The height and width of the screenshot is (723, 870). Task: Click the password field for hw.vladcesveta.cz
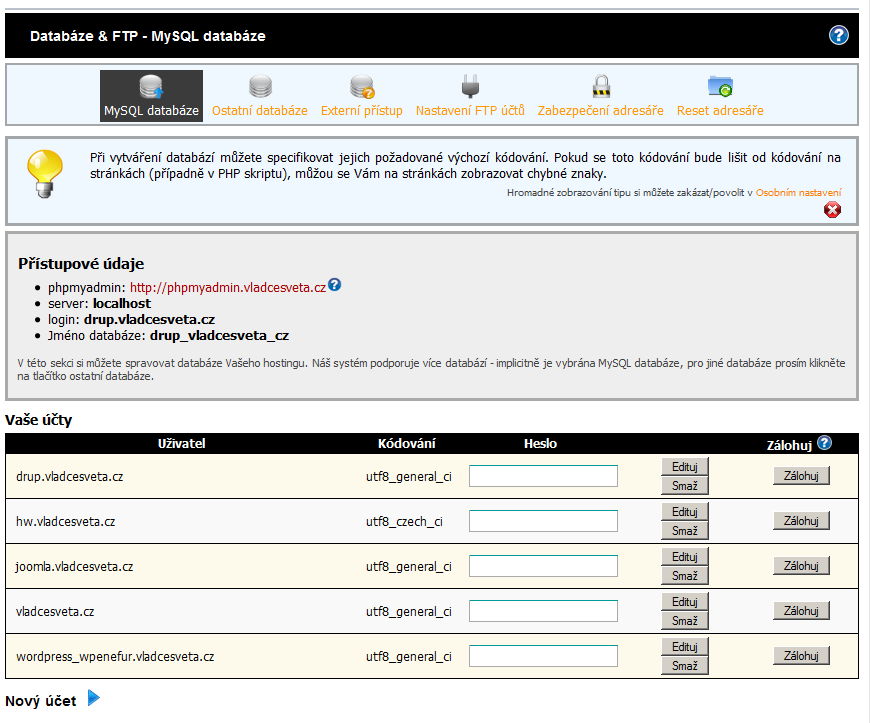542,520
